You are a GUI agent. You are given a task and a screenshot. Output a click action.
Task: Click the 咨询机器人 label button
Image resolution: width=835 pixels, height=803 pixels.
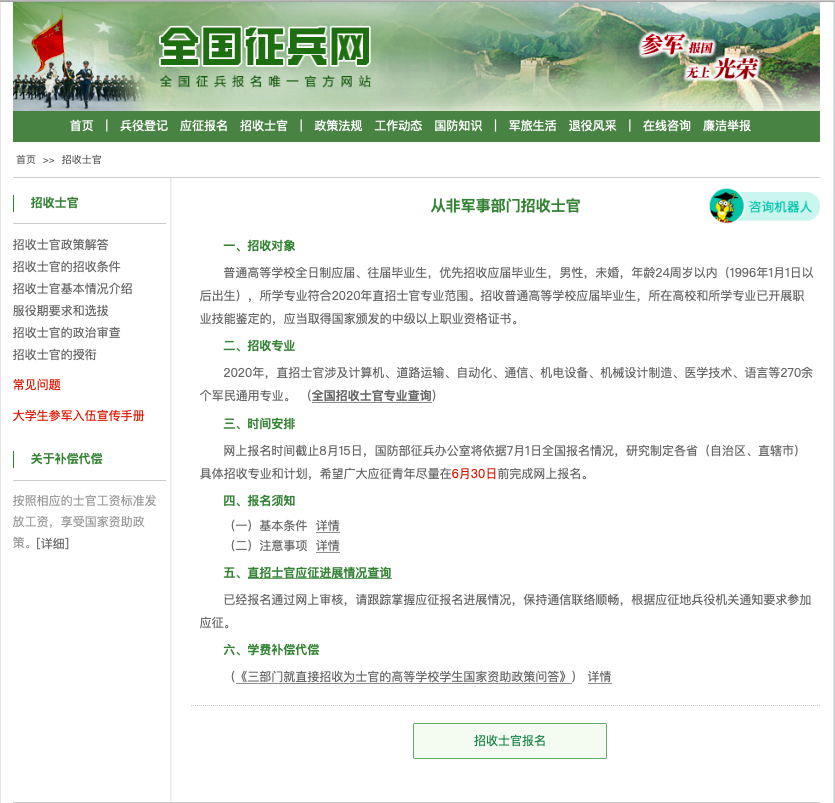780,207
